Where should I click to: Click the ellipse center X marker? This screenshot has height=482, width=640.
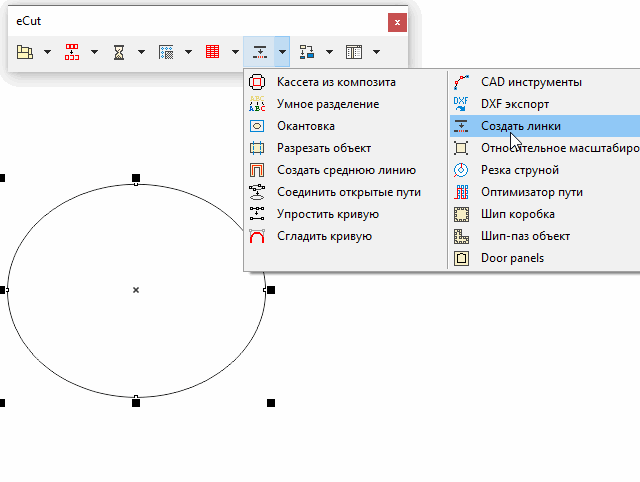click(x=136, y=290)
